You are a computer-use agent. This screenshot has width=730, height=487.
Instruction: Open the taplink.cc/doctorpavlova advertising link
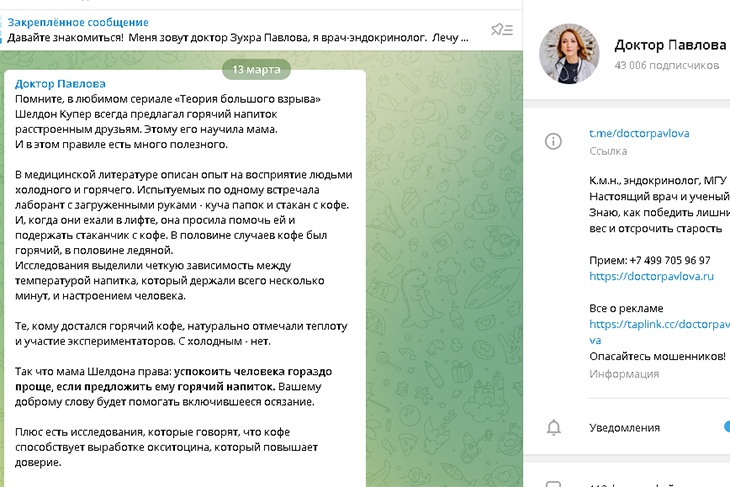click(x=659, y=332)
